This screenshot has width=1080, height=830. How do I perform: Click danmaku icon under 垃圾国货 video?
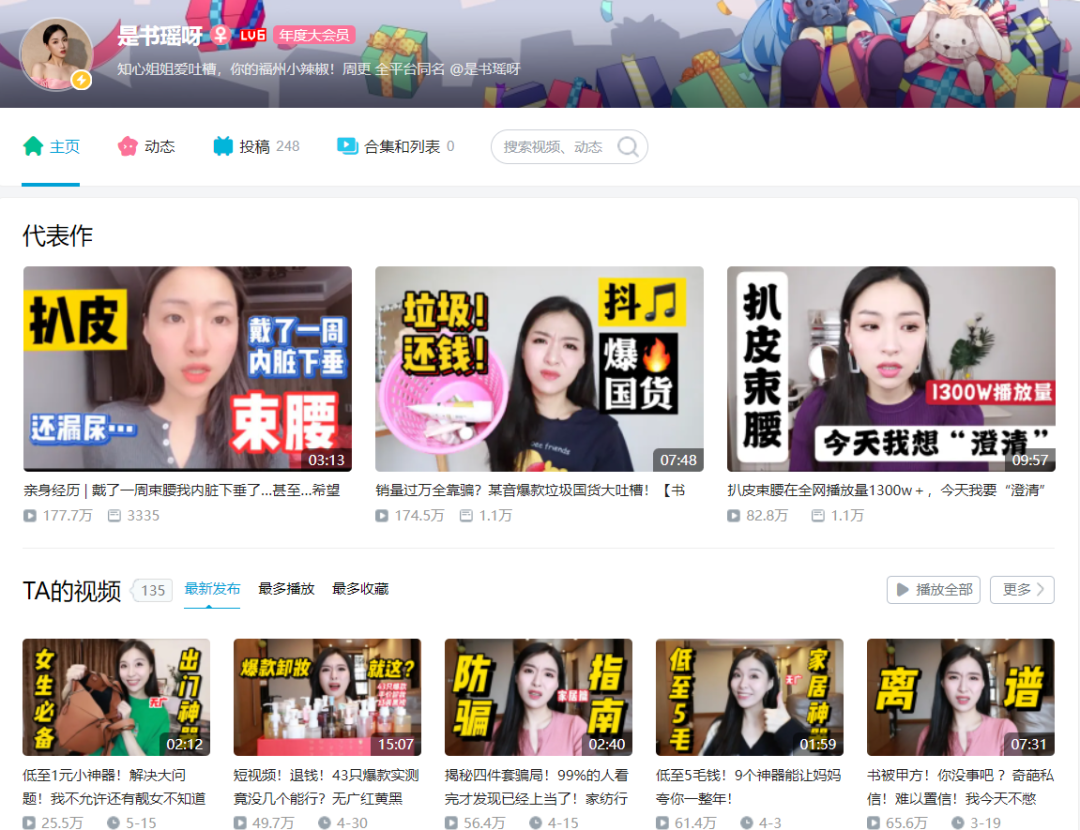(466, 515)
